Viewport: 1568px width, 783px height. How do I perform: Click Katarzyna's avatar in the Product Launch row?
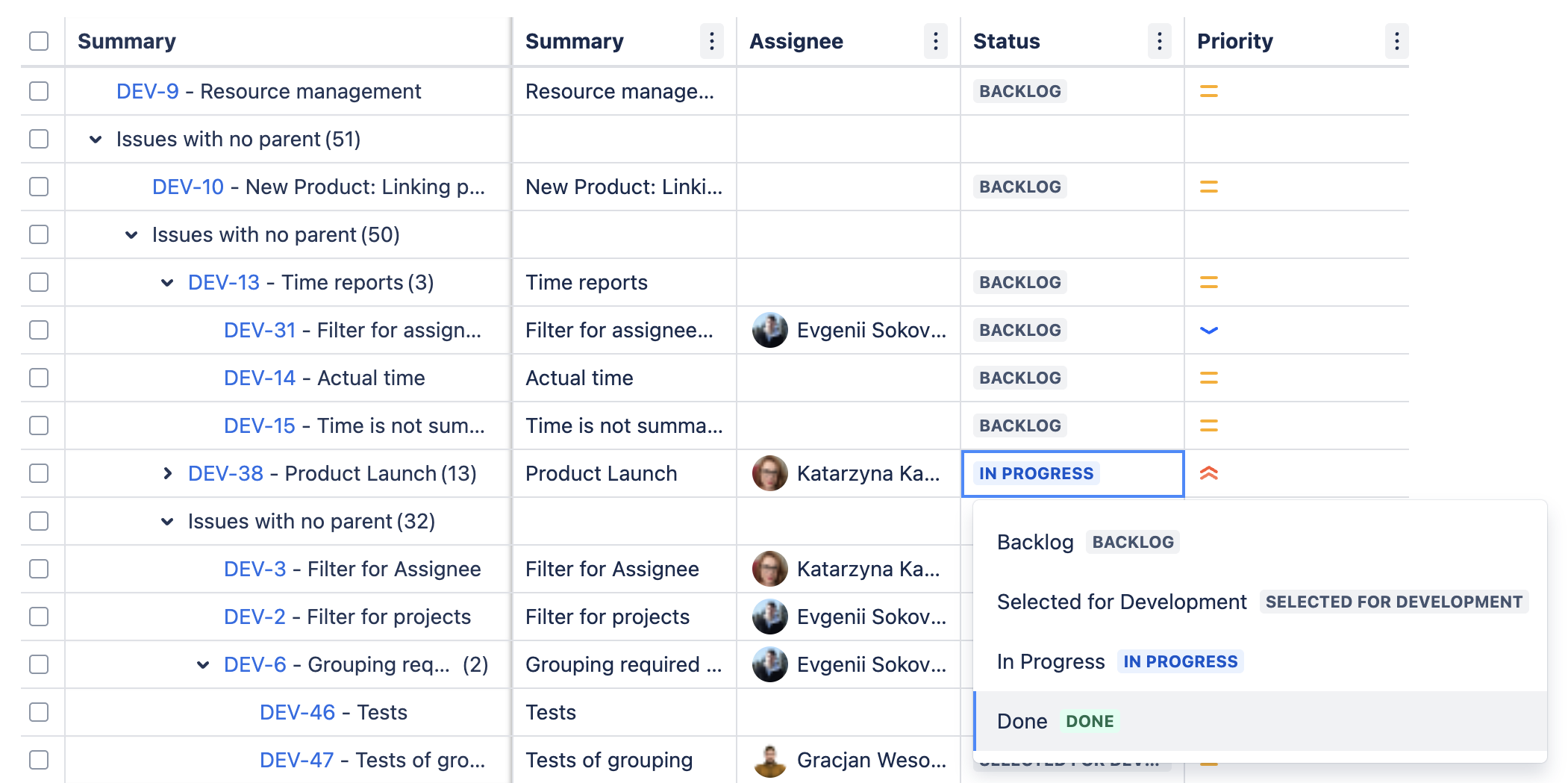[769, 473]
